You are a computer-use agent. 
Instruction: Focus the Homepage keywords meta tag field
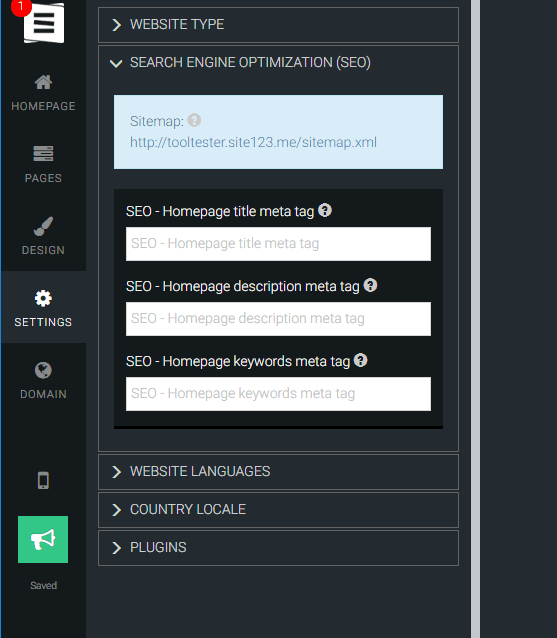pyautogui.click(x=278, y=394)
